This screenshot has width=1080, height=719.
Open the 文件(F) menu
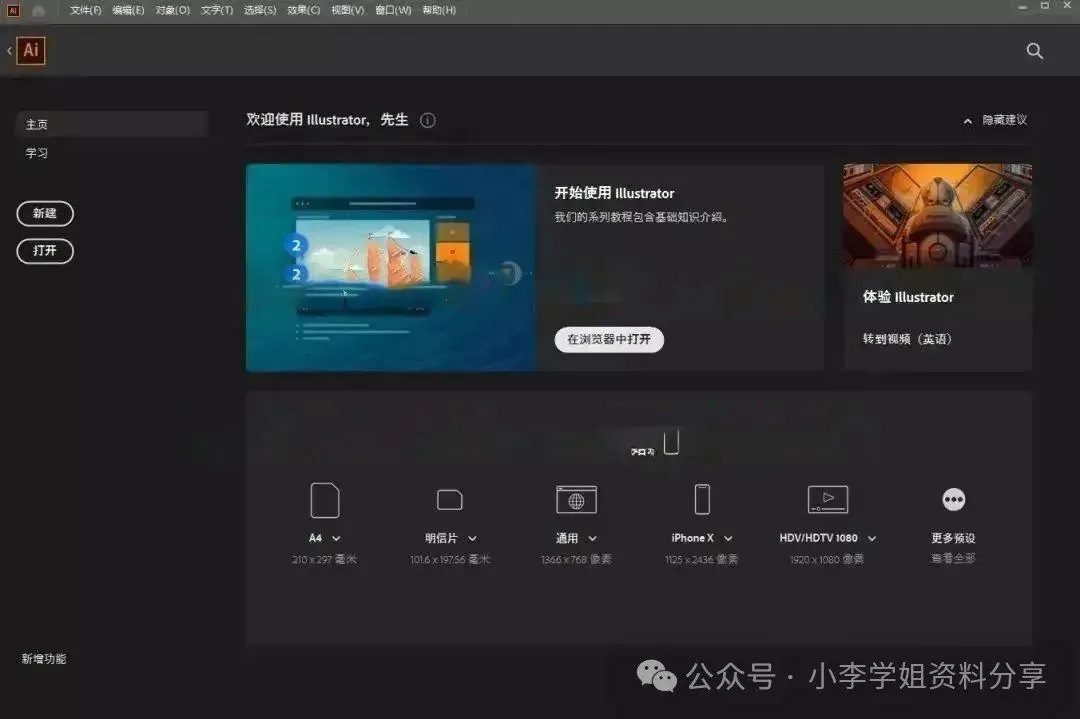tap(85, 10)
